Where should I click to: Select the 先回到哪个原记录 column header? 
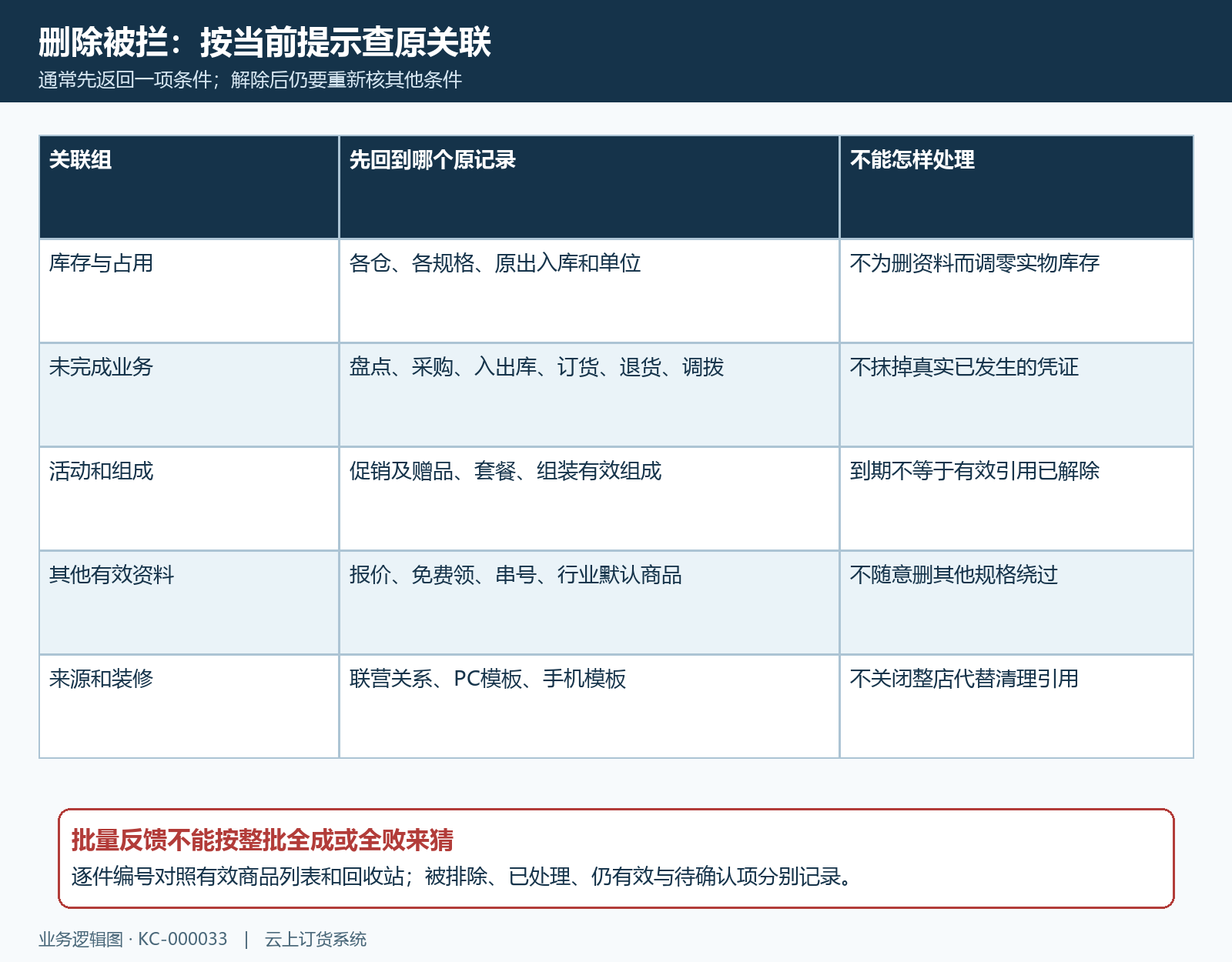(x=589, y=187)
